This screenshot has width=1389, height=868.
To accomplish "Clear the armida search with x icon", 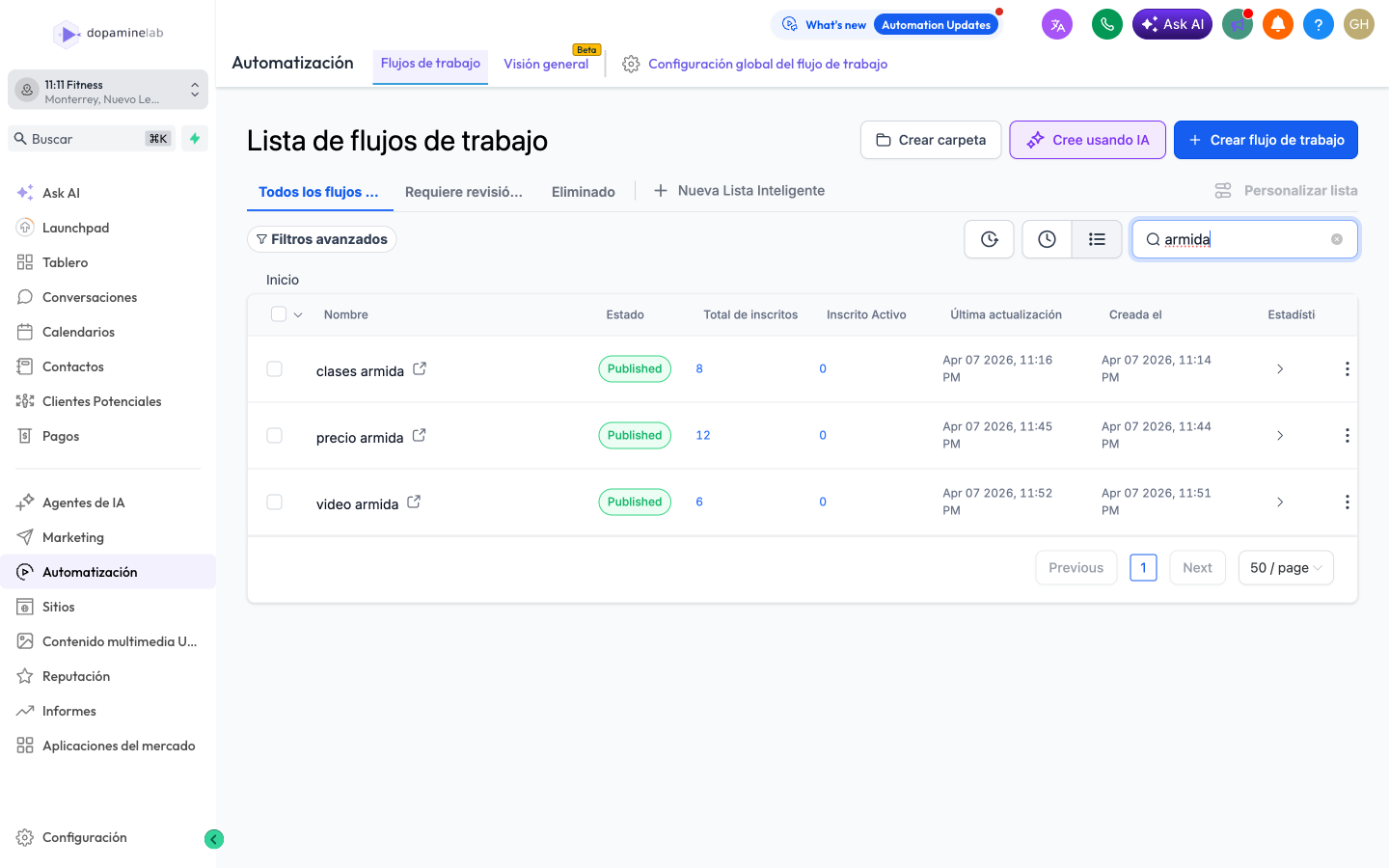I will [1337, 239].
